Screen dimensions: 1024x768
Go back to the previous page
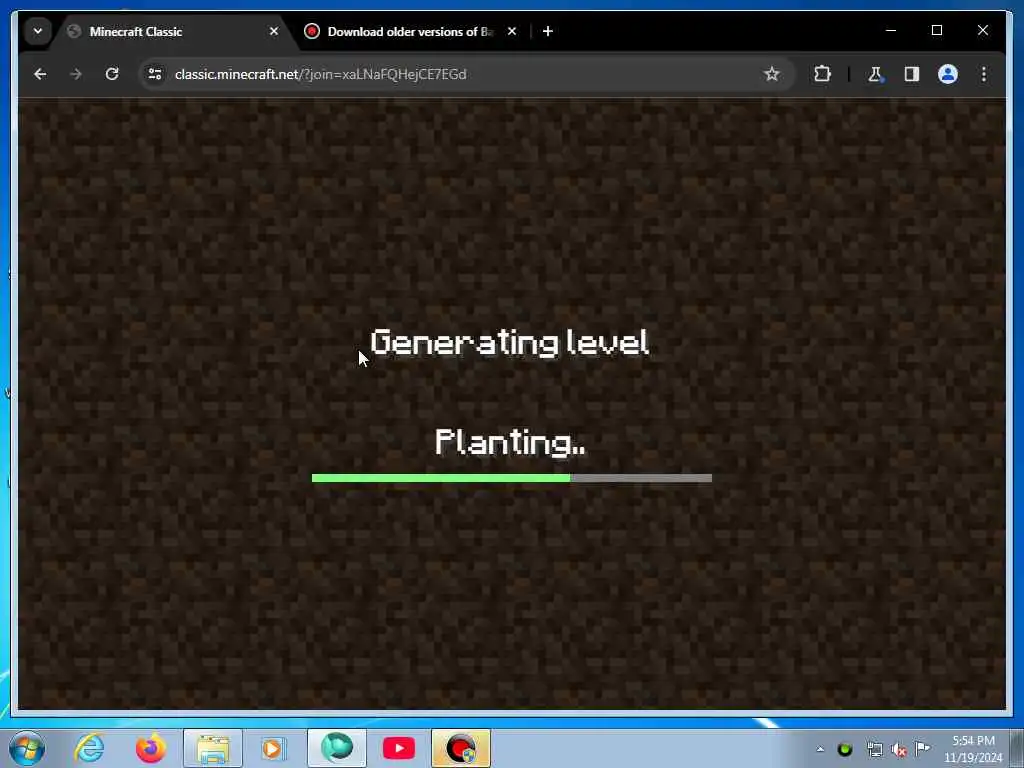40,74
